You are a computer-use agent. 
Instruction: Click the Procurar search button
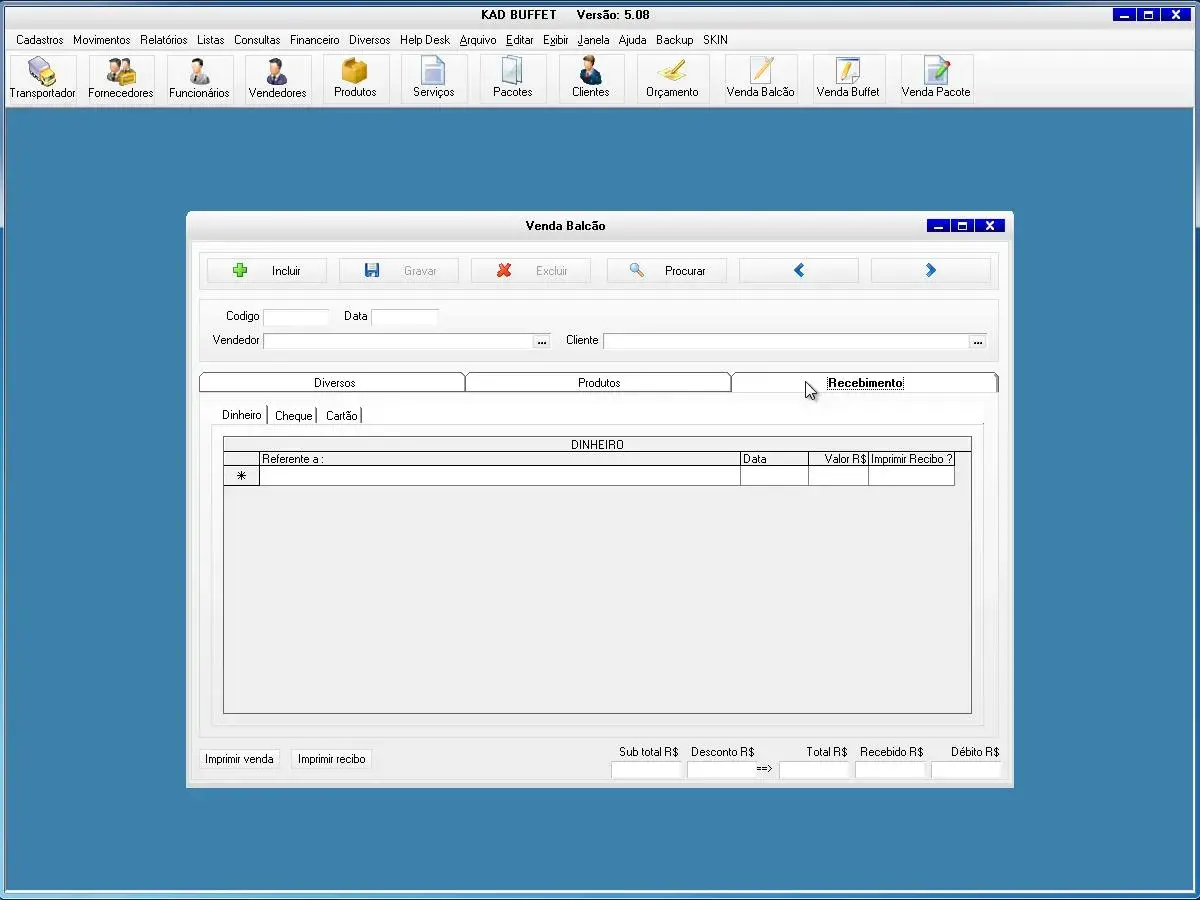click(x=667, y=271)
